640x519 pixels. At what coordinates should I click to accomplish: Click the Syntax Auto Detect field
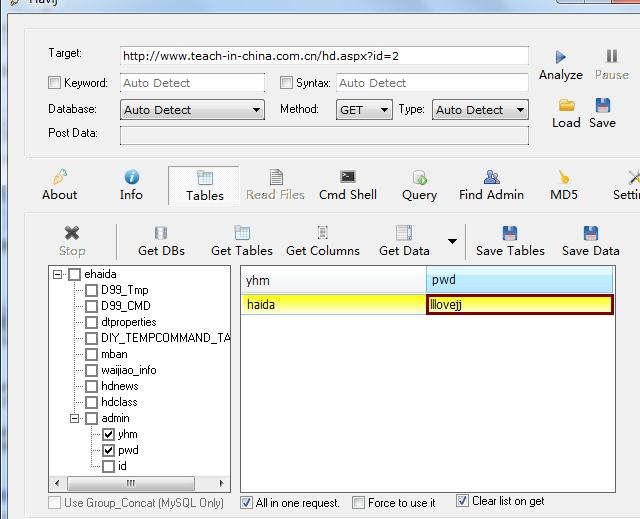tap(432, 83)
